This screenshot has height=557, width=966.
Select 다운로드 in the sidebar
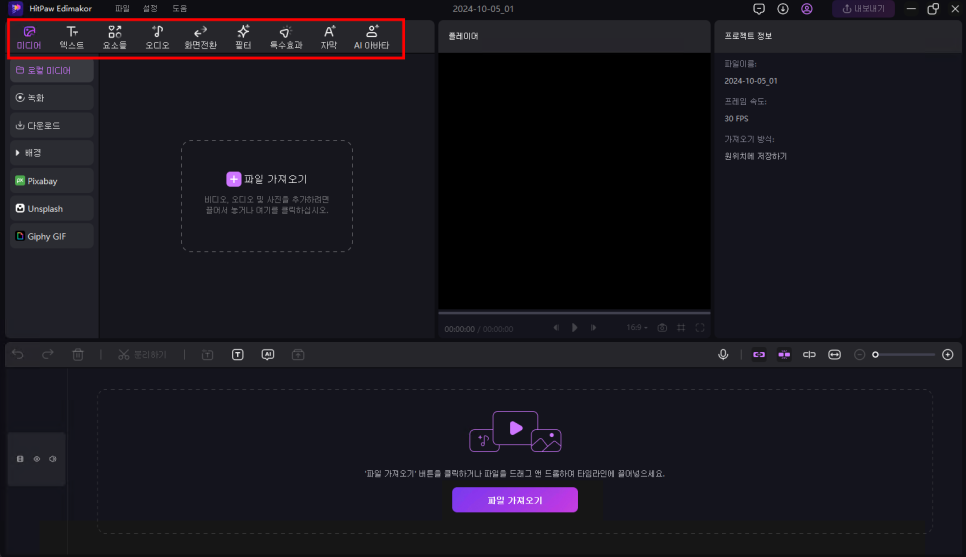click(x=52, y=126)
